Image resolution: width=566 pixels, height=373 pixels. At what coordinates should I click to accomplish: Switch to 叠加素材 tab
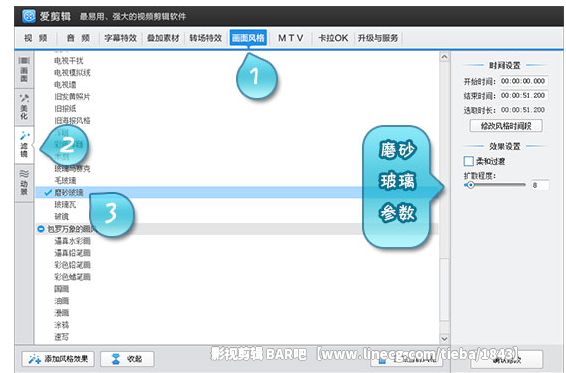coord(163,38)
